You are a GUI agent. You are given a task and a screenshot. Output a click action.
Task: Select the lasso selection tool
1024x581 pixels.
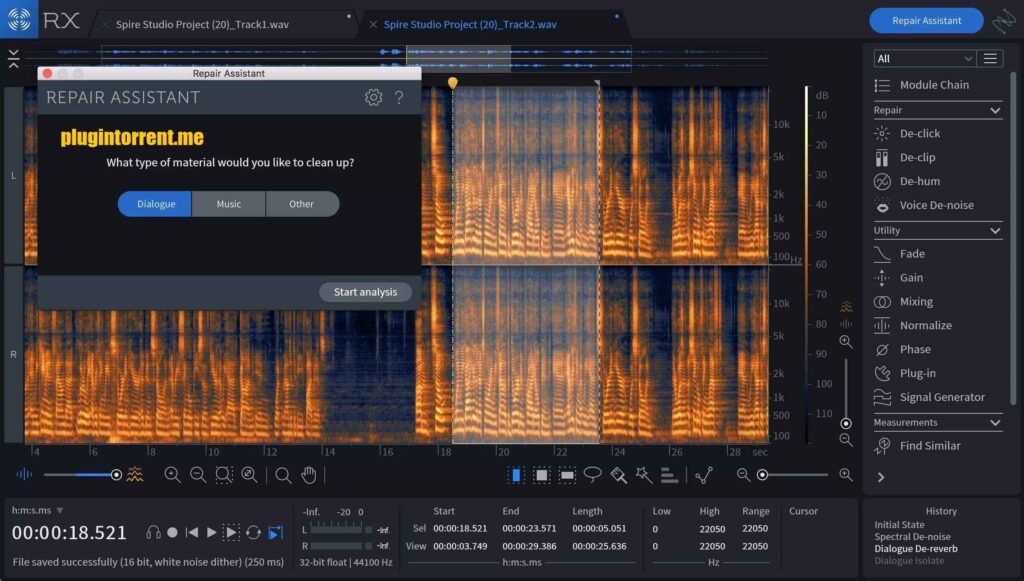coord(592,475)
